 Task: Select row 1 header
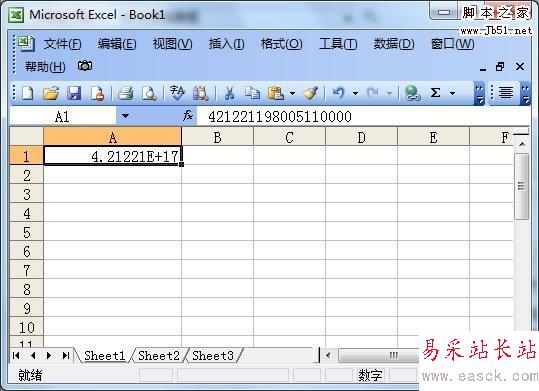coord(26,156)
